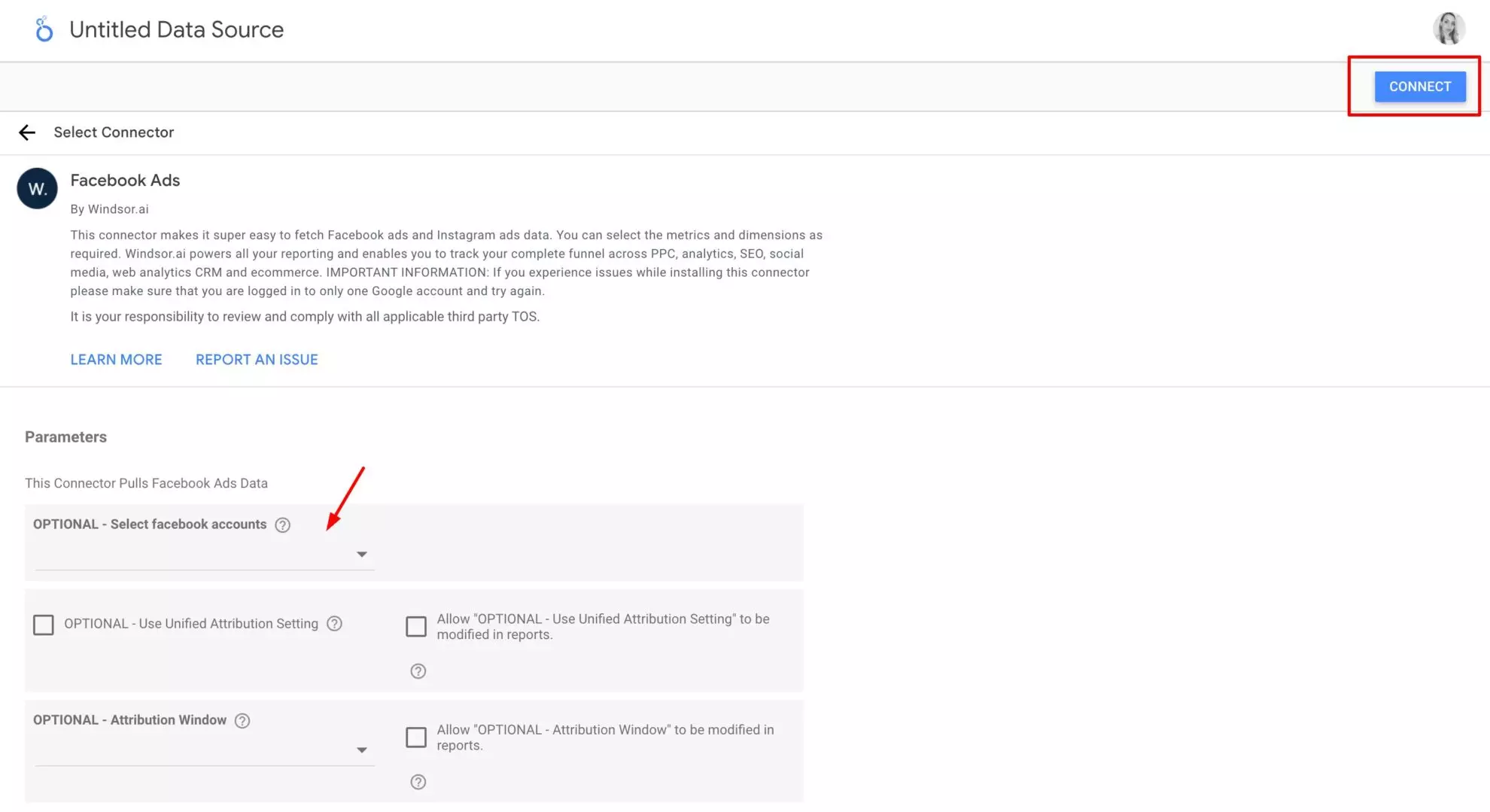Click the help icon beside Select facebook accounts

coord(282,525)
